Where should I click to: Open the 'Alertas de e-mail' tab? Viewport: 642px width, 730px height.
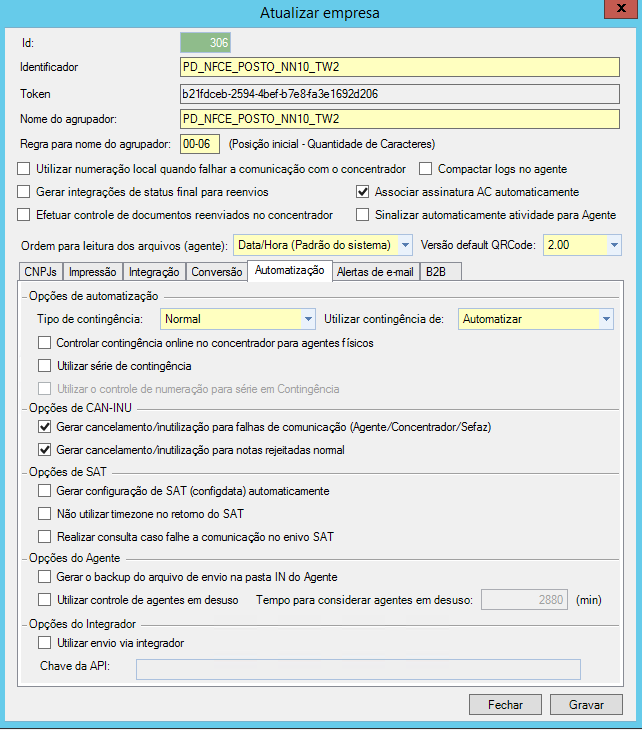click(374, 272)
